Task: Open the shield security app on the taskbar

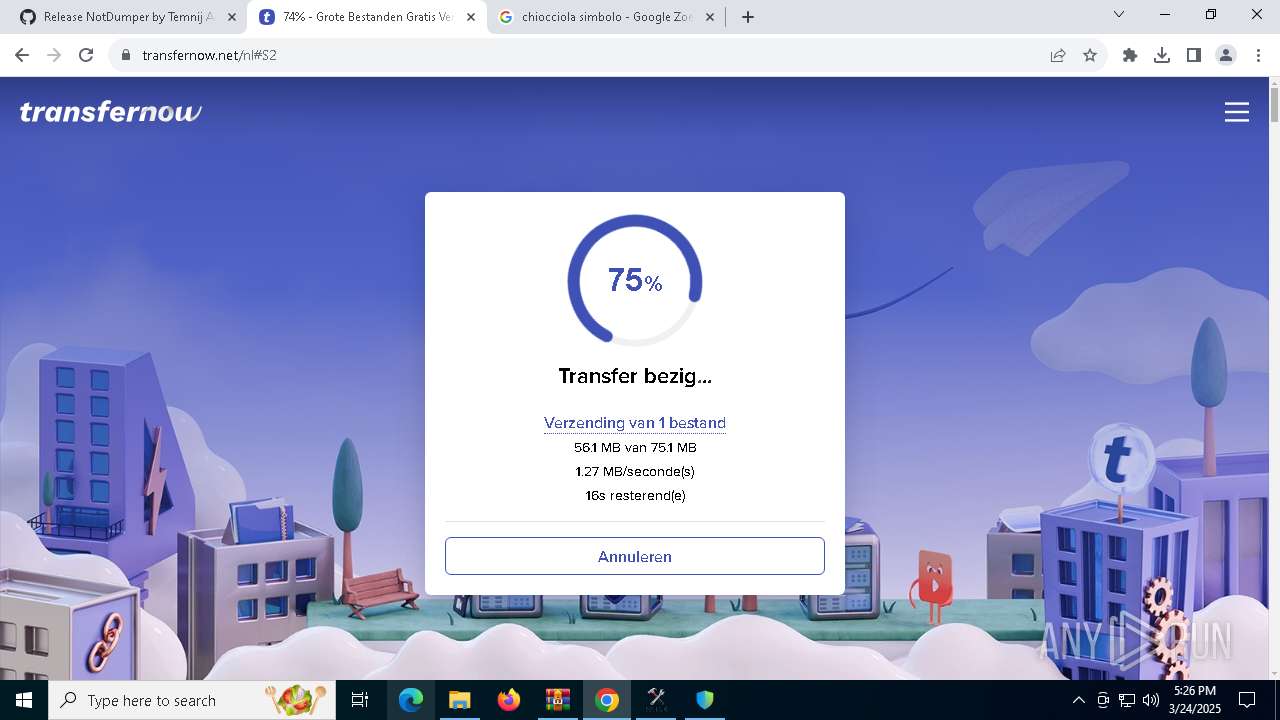Action: point(705,700)
